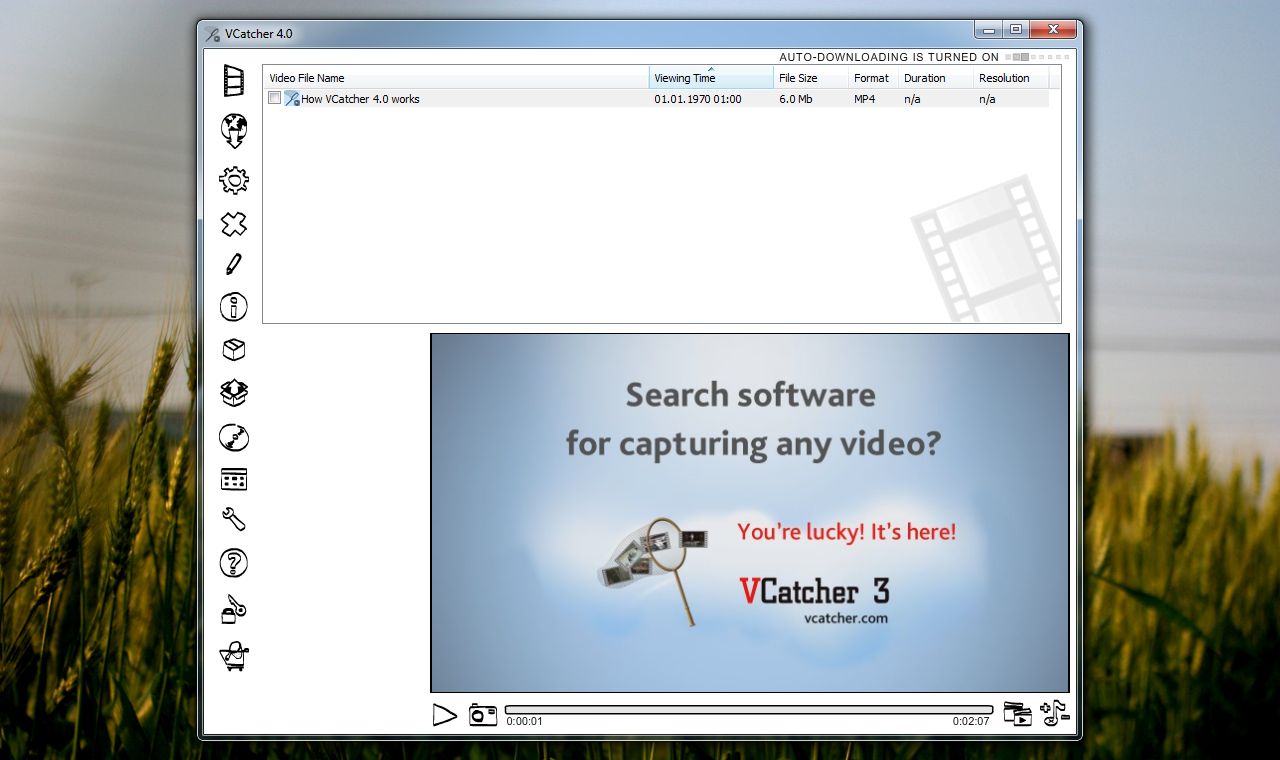Click the AUTO-DOWNLOADING IS TURNED ON label
1280x760 pixels.
889,57
